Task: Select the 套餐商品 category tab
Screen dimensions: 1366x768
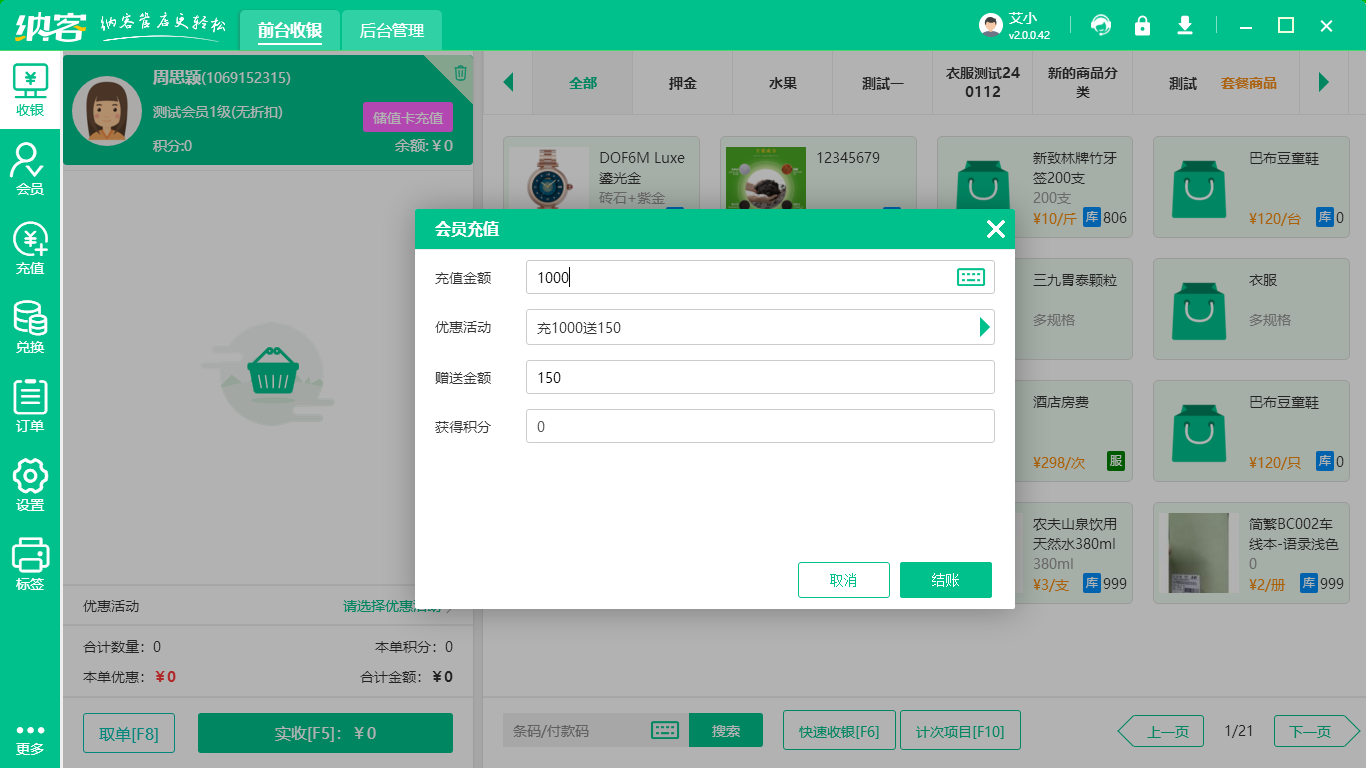Action: point(1249,83)
